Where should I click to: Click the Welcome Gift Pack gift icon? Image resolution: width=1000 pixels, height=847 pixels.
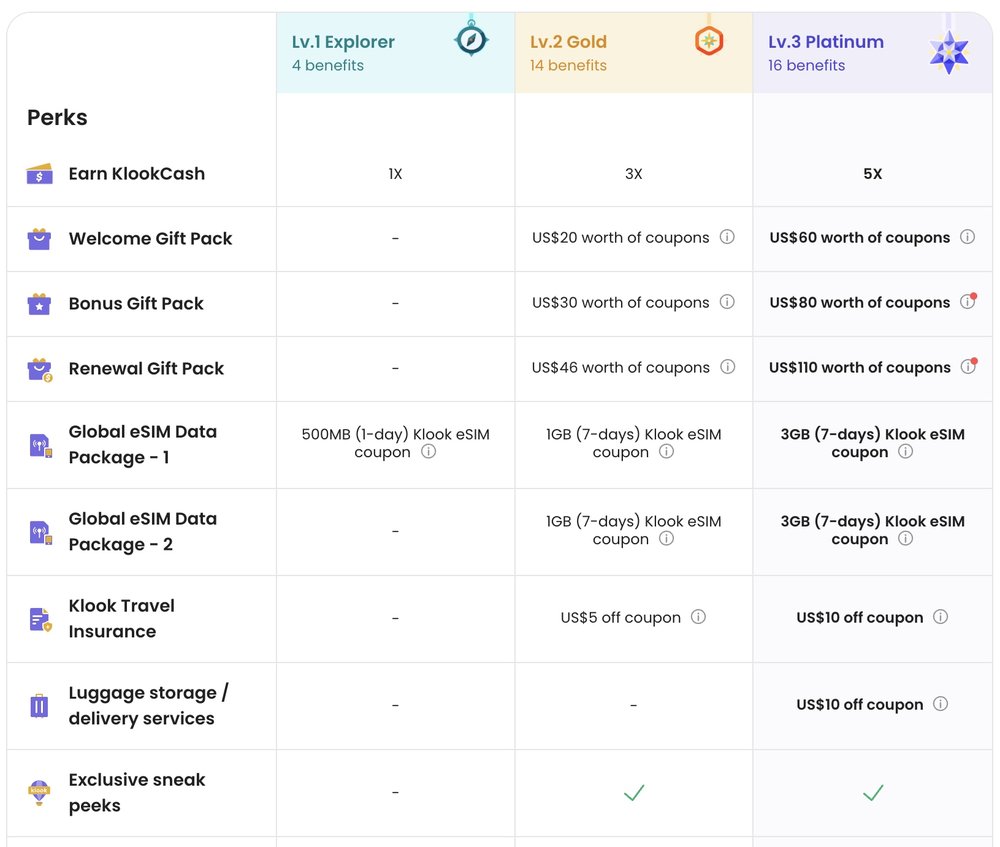[38, 238]
